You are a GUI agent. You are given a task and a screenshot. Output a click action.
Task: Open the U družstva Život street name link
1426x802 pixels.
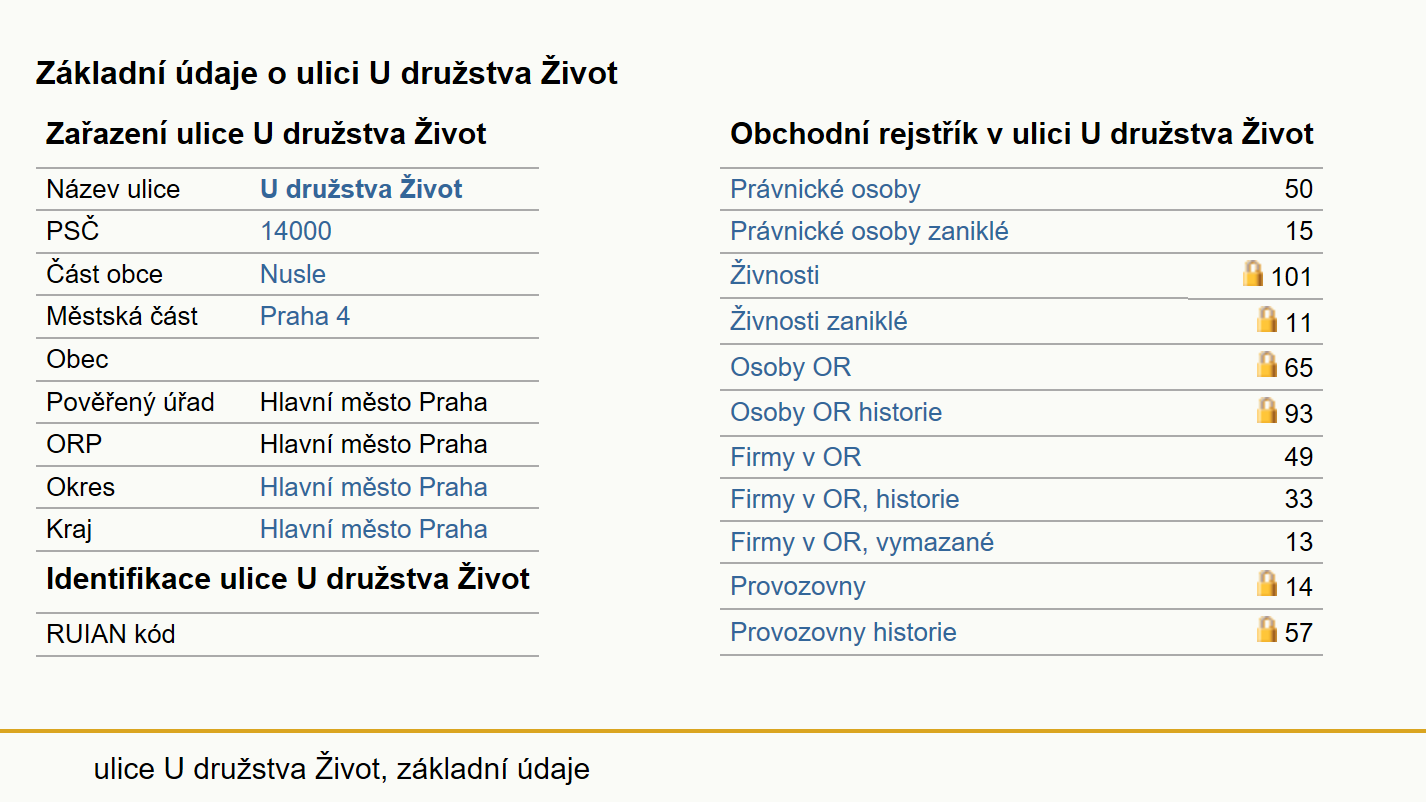click(361, 189)
